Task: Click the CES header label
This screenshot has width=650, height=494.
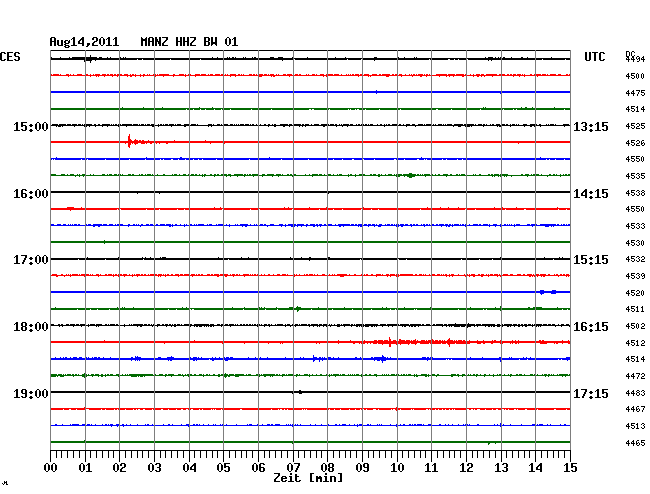Action: (x=10, y=57)
